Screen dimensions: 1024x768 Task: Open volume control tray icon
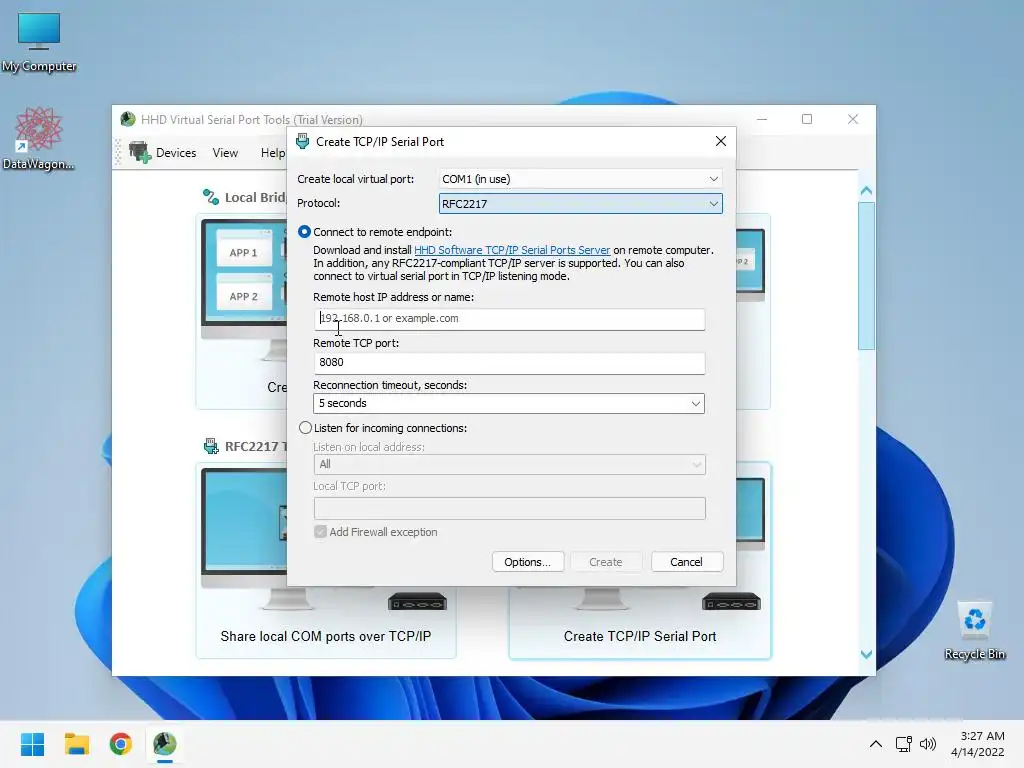point(927,744)
